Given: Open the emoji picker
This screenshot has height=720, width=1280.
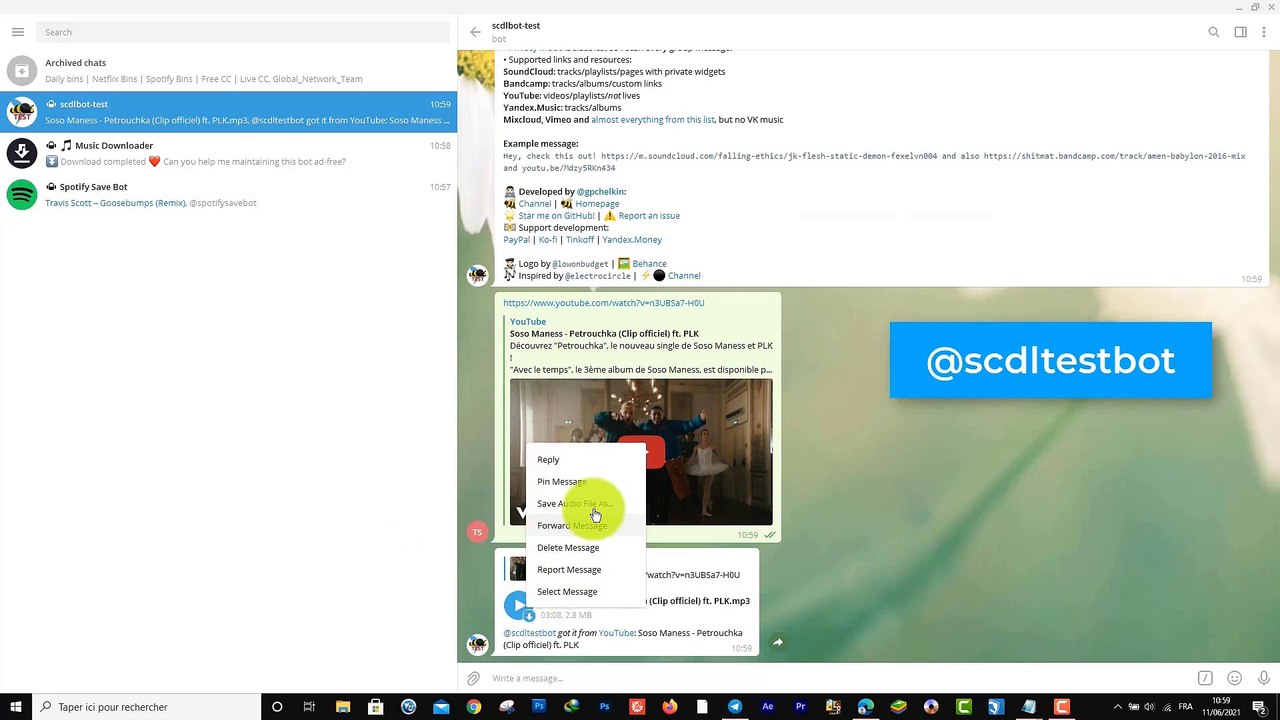Looking at the screenshot, I should [1235, 678].
